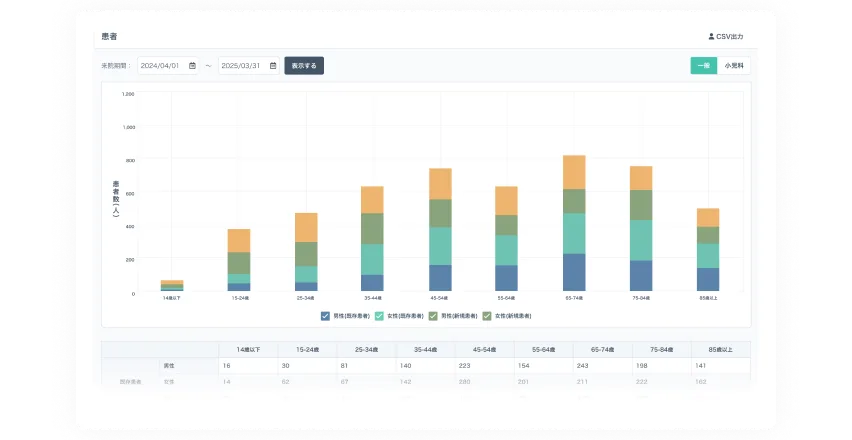Click the start date field 2024/04/01
The width and height of the screenshot is (852, 440).
click(160, 66)
